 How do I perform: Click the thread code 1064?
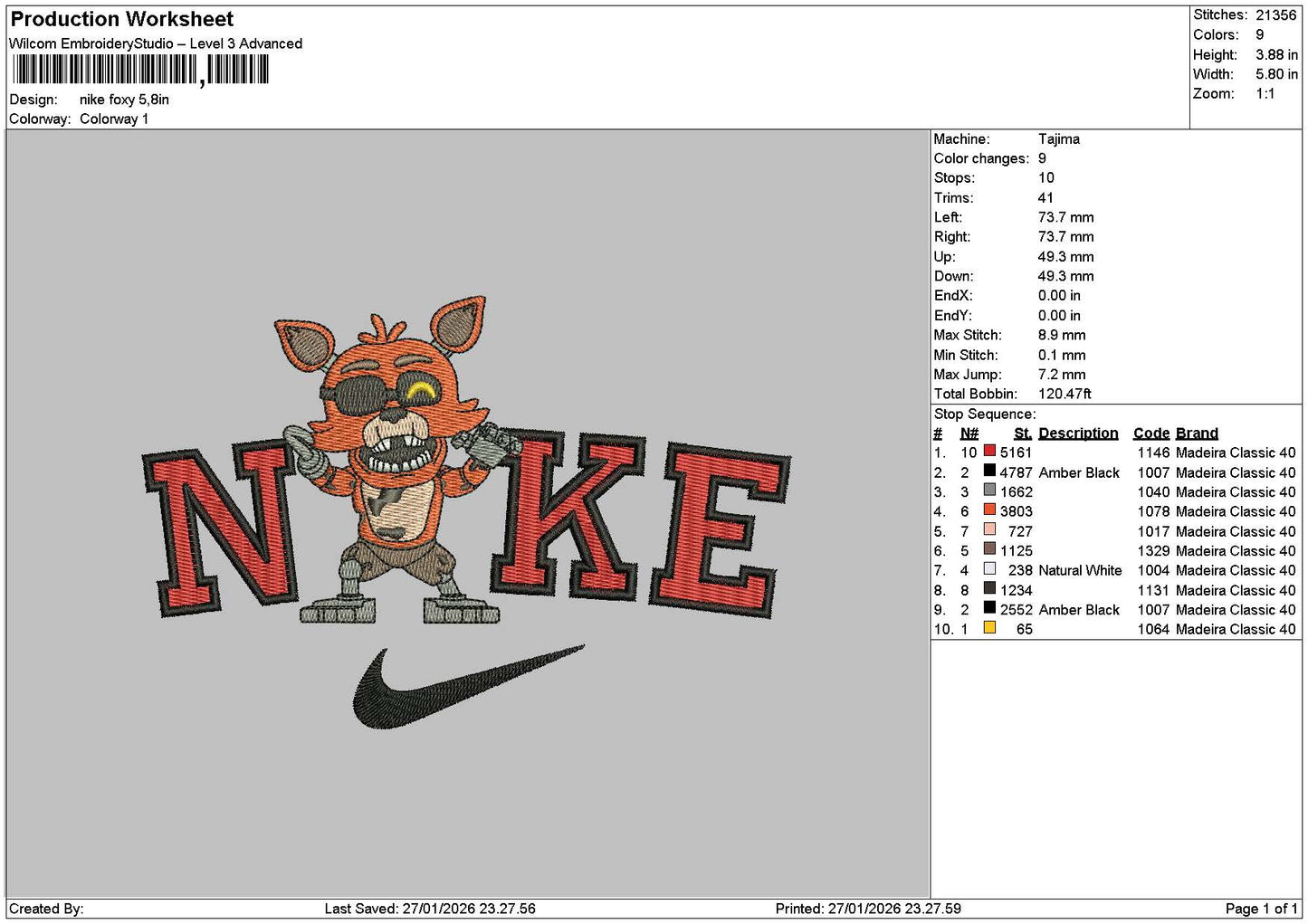pos(1153,629)
